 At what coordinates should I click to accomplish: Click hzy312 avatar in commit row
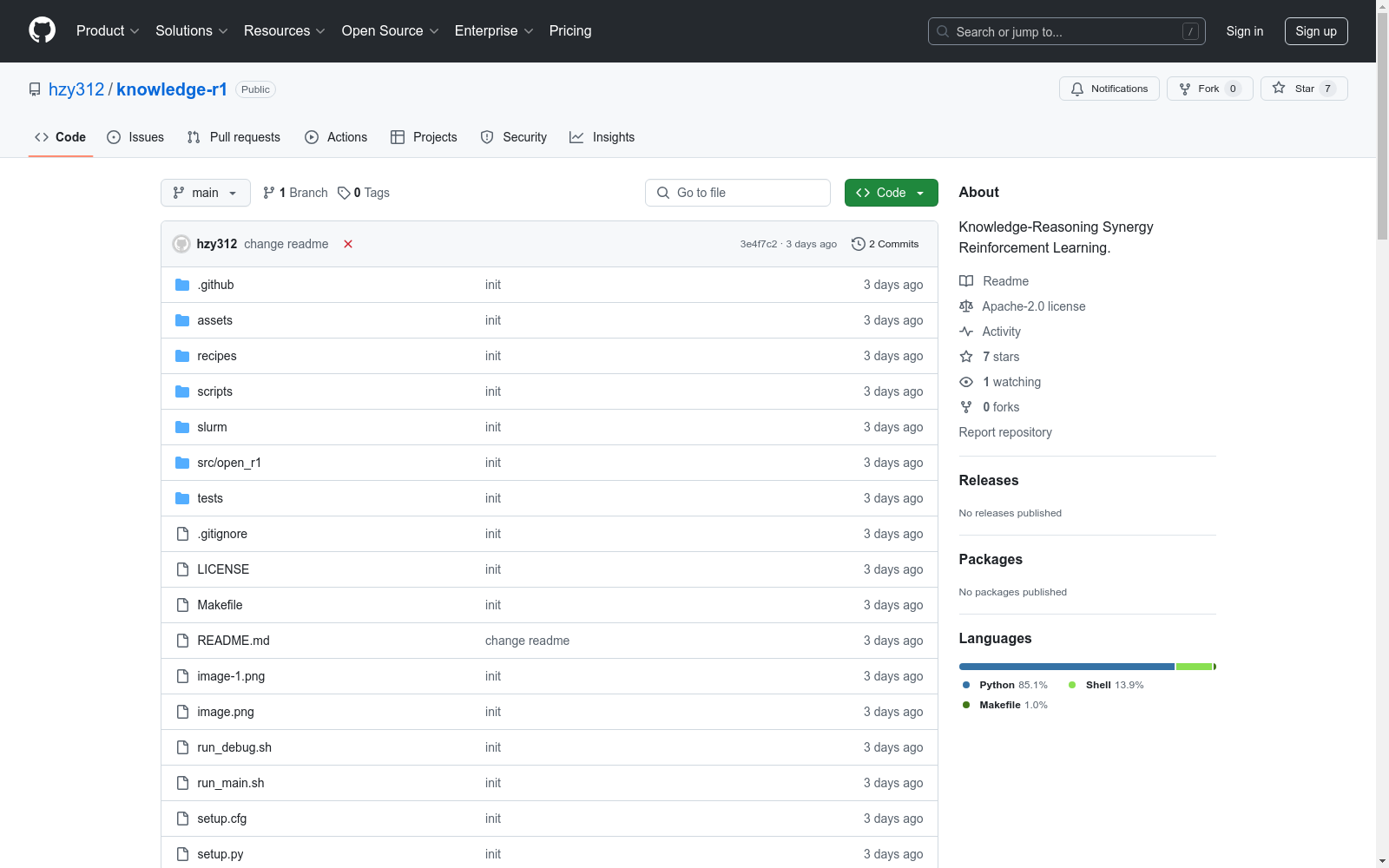[181, 244]
